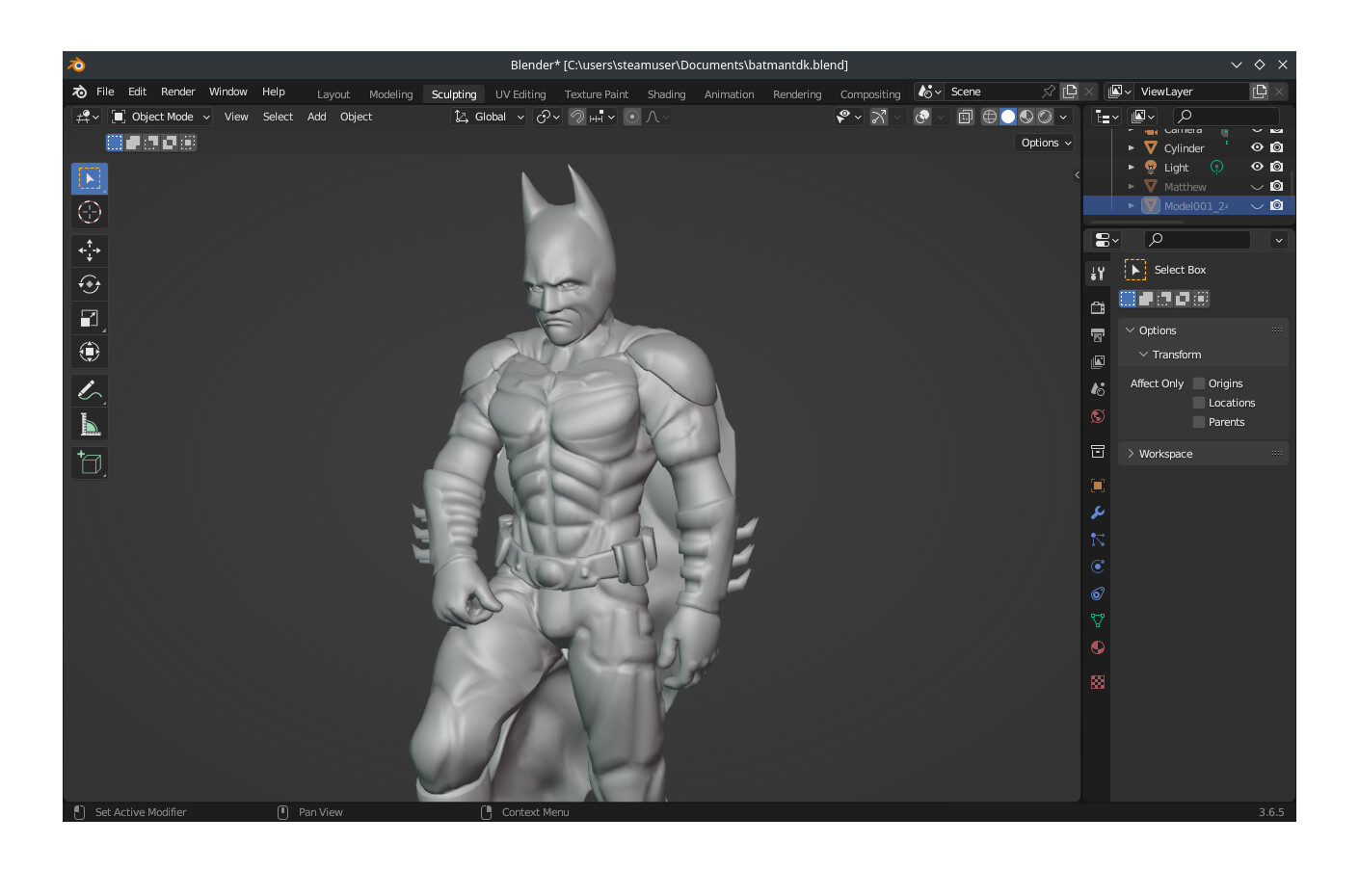The height and width of the screenshot is (896, 1359).
Task: Hide Cylinder with its eye icon
Action: [x=1257, y=147]
